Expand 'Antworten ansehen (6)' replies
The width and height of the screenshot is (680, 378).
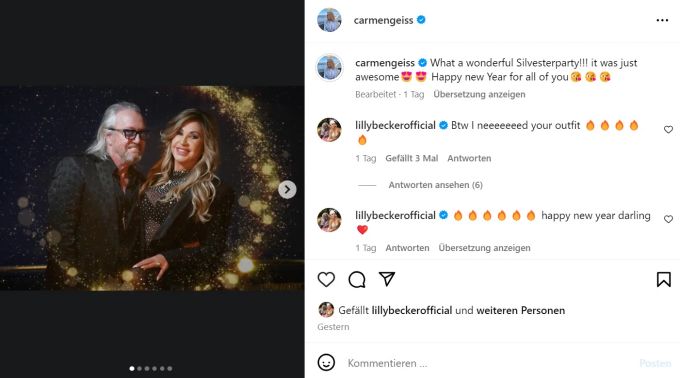click(x=435, y=185)
